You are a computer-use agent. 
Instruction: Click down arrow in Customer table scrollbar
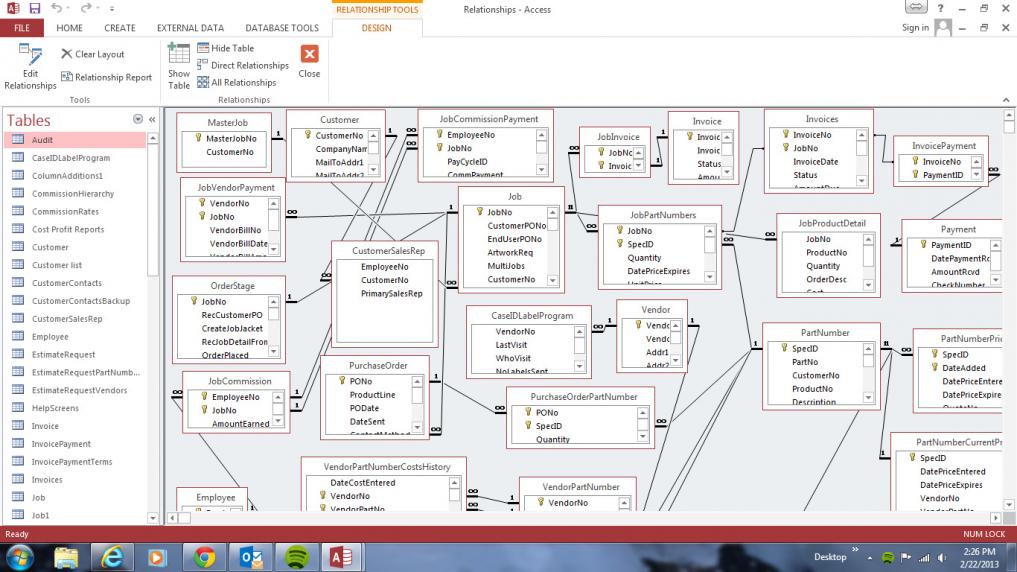point(374,170)
